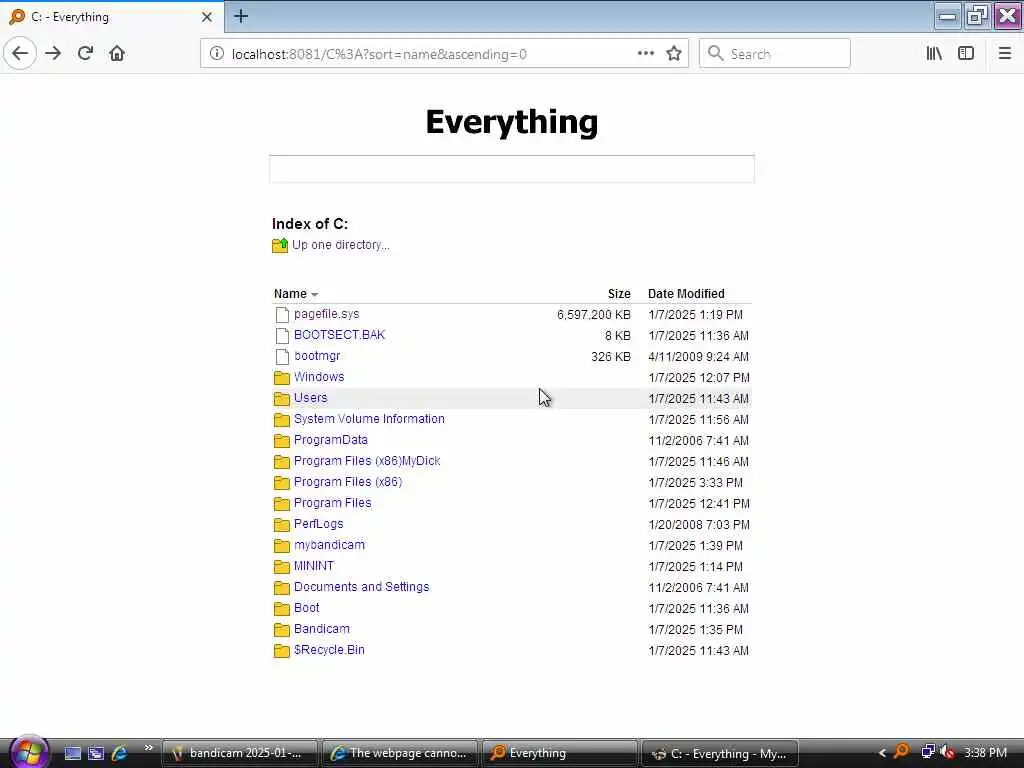Open Documents and Settings folder
The height and width of the screenshot is (768, 1024).
tap(361, 586)
